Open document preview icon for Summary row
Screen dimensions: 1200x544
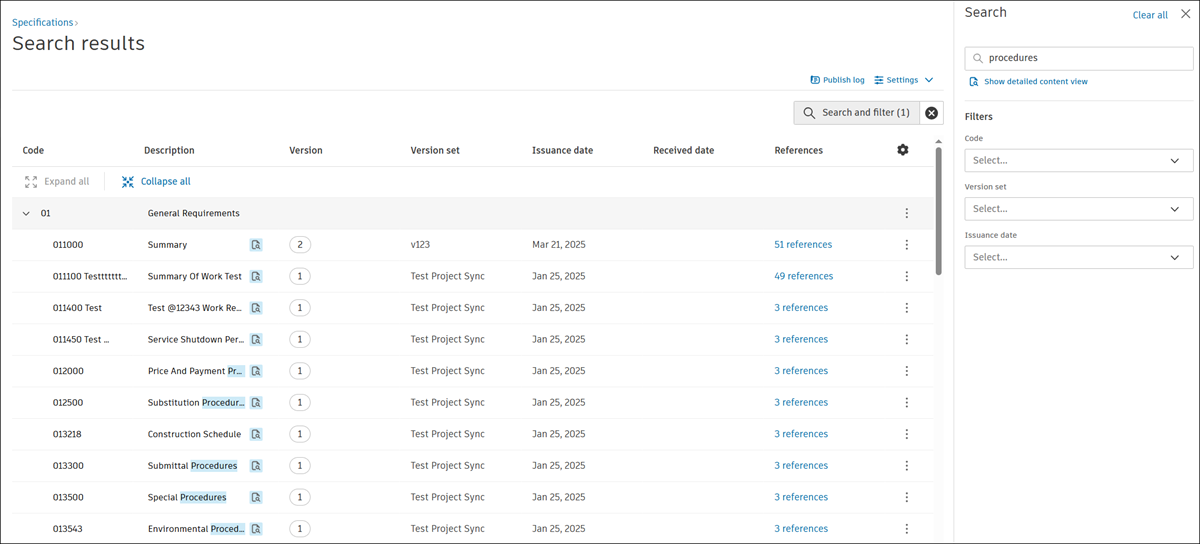[256, 245]
